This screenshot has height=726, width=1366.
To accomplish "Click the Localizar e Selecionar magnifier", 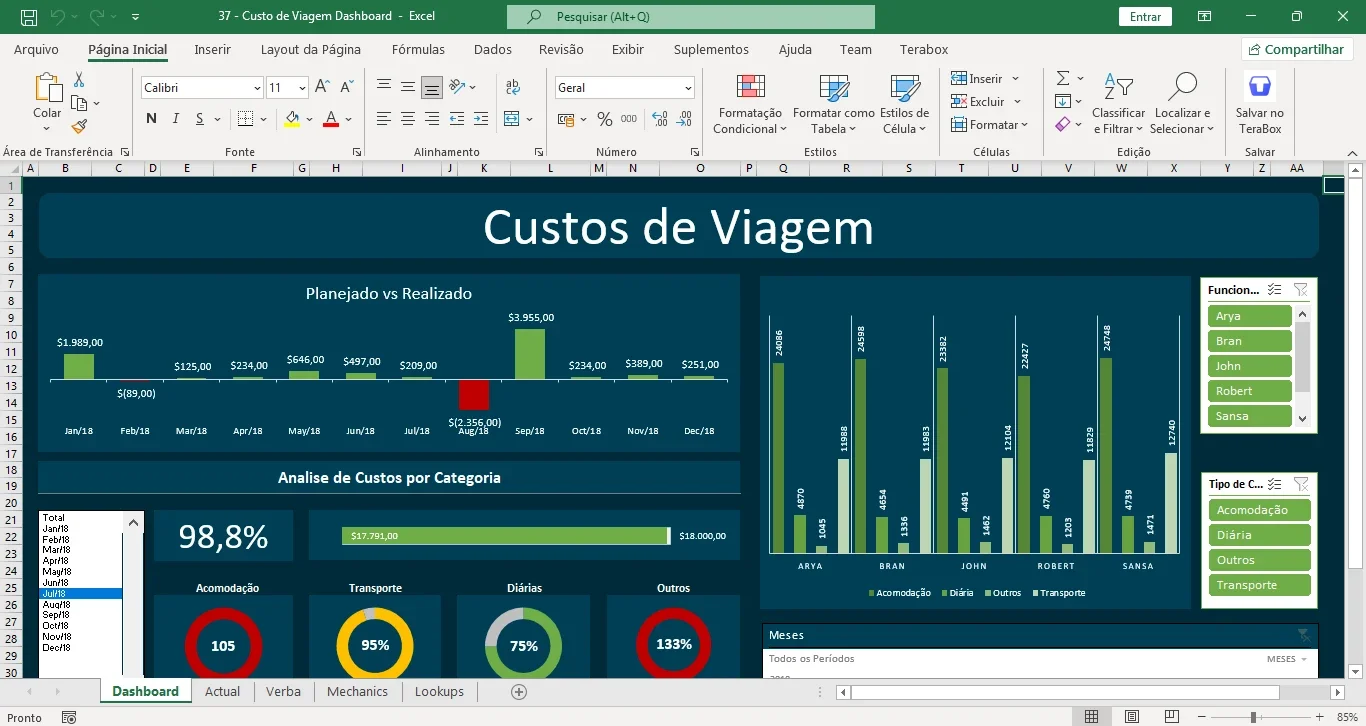I will 1182,87.
